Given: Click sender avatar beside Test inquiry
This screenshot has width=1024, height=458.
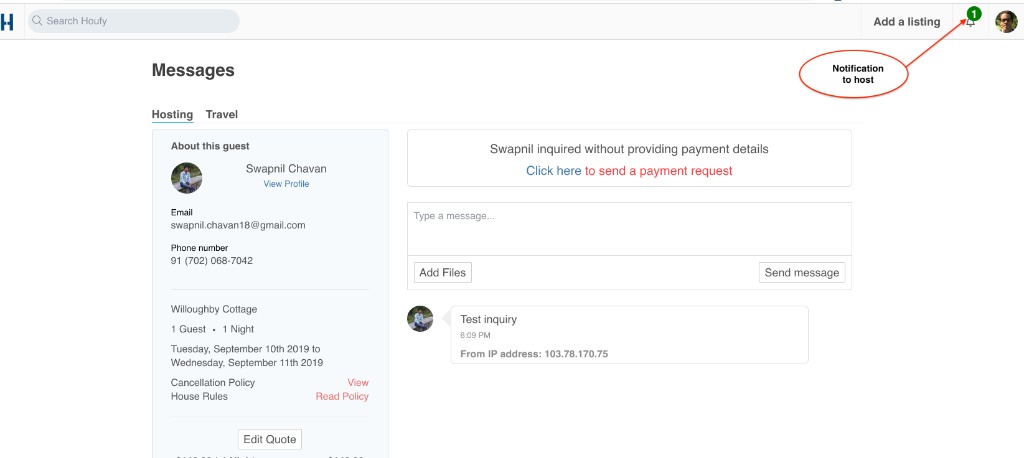Looking at the screenshot, I should [x=420, y=319].
